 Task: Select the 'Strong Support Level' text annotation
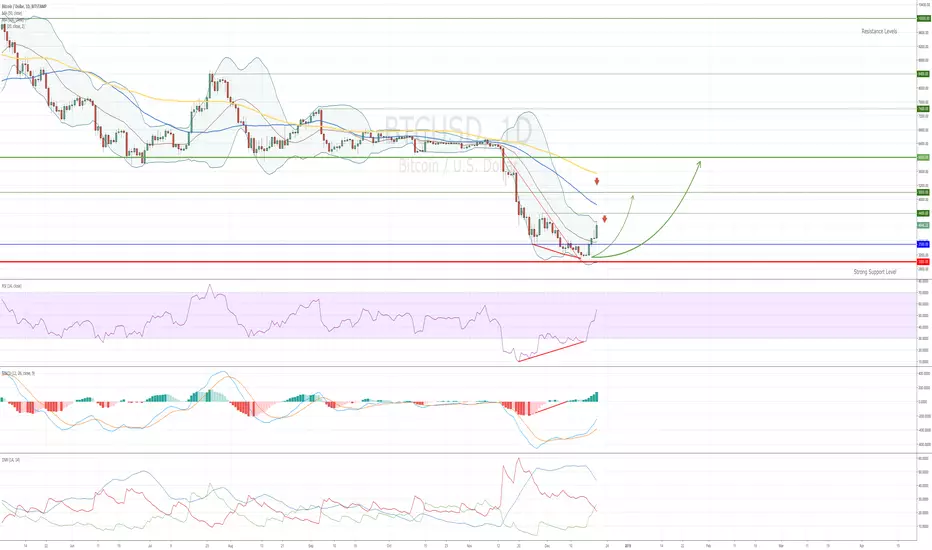pyautogui.click(x=874, y=272)
